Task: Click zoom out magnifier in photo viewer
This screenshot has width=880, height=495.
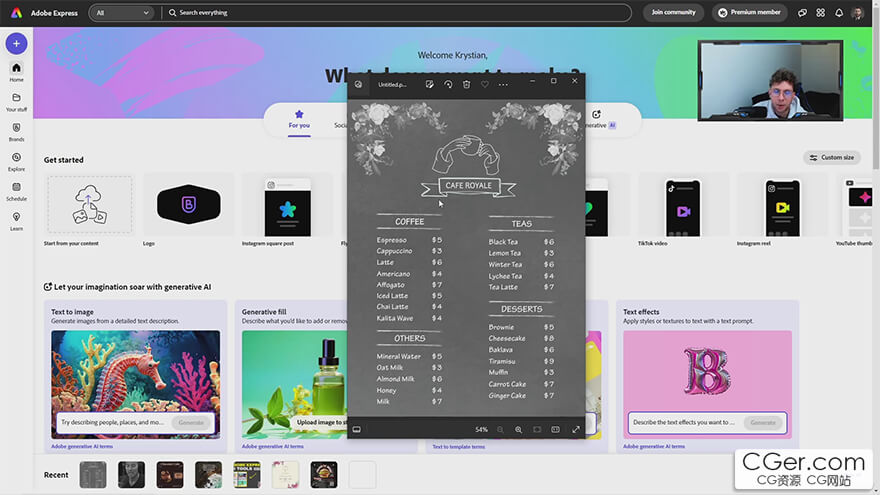Action: pyautogui.click(x=500, y=429)
